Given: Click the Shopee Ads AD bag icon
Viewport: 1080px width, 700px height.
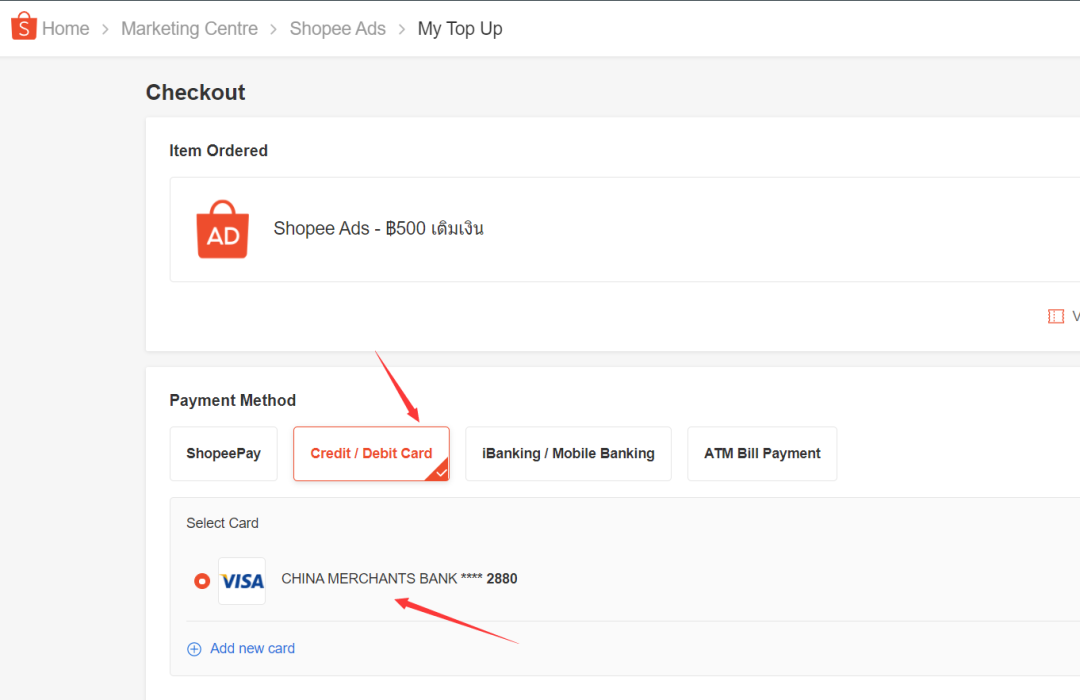Looking at the screenshot, I should tap(222, 229).
